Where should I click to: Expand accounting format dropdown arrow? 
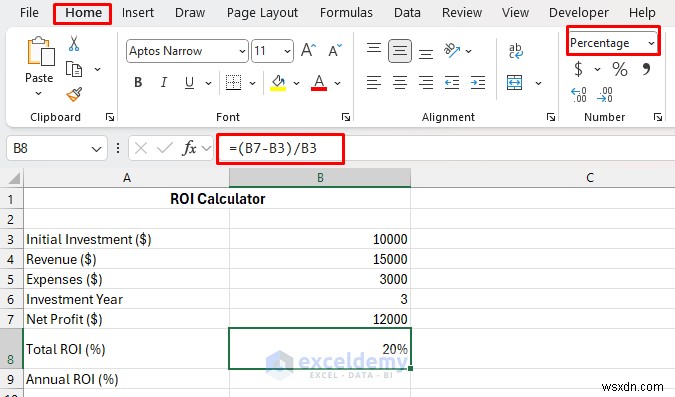click(597, 69)
